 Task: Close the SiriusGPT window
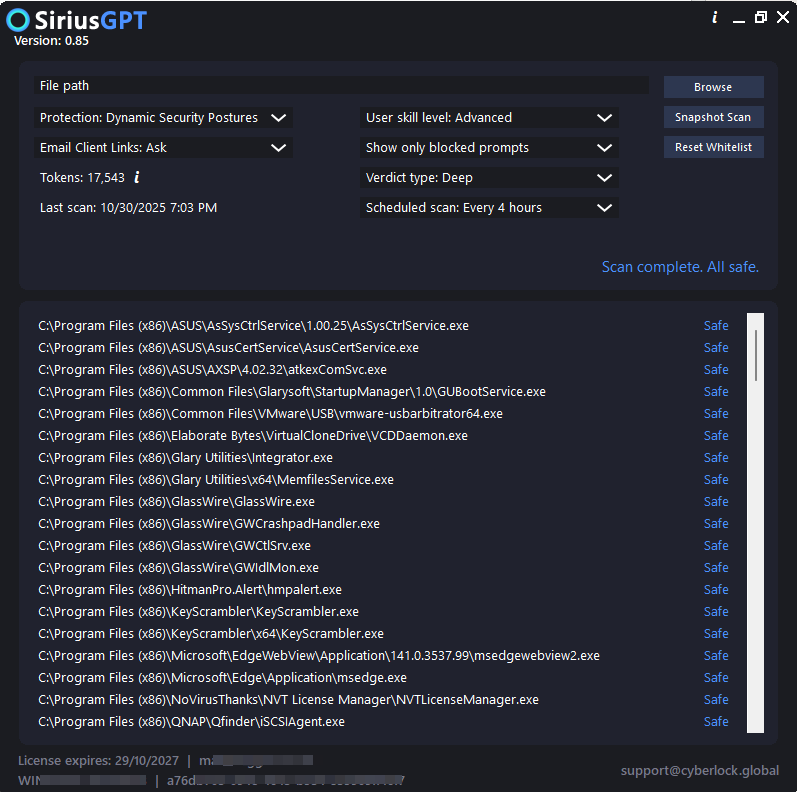click(783, 17)
